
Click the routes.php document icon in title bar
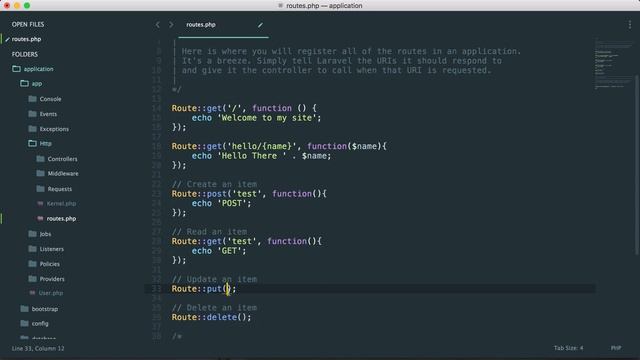coord(280,6)
